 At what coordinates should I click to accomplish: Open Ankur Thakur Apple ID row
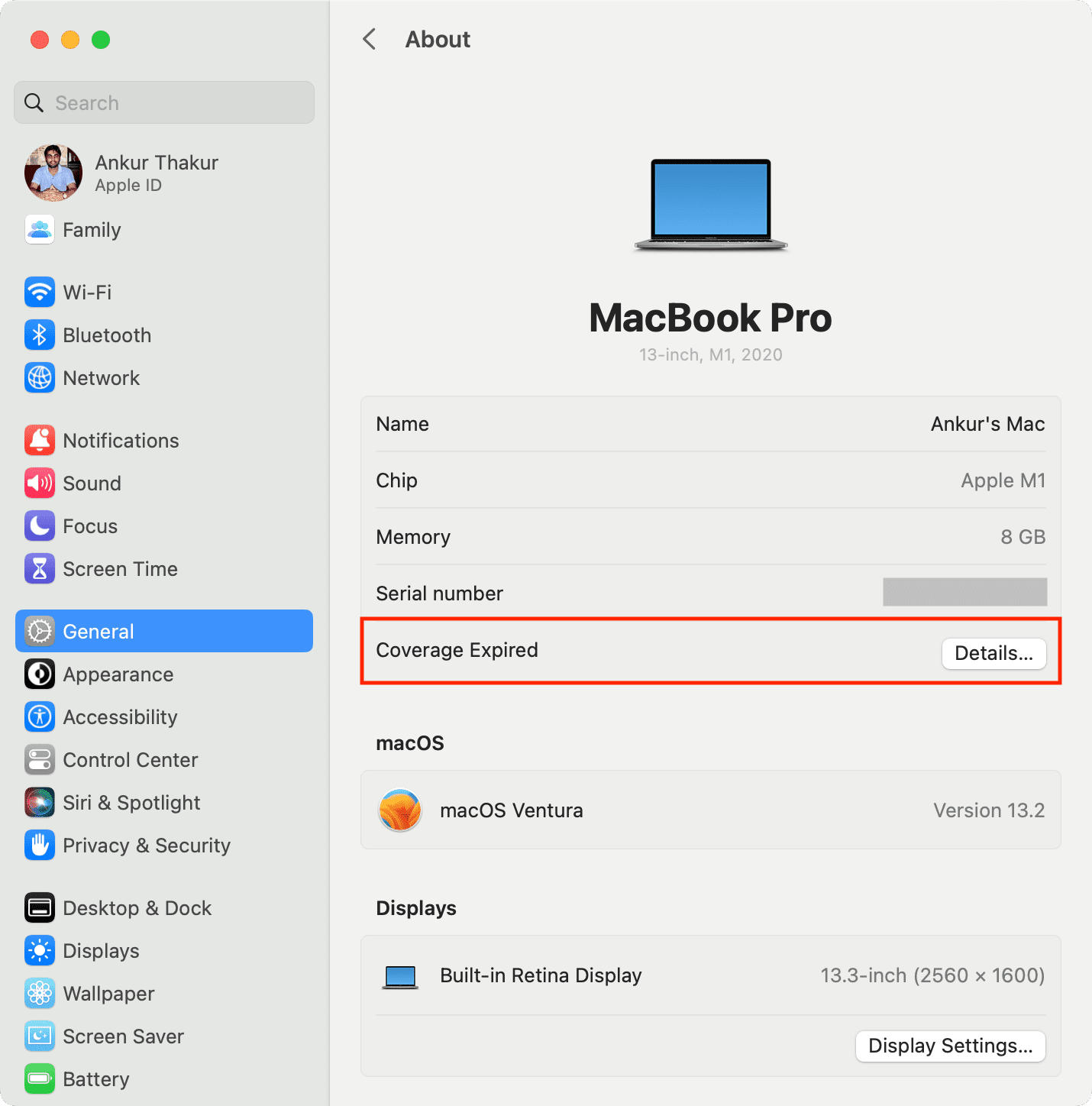point(164,173)
